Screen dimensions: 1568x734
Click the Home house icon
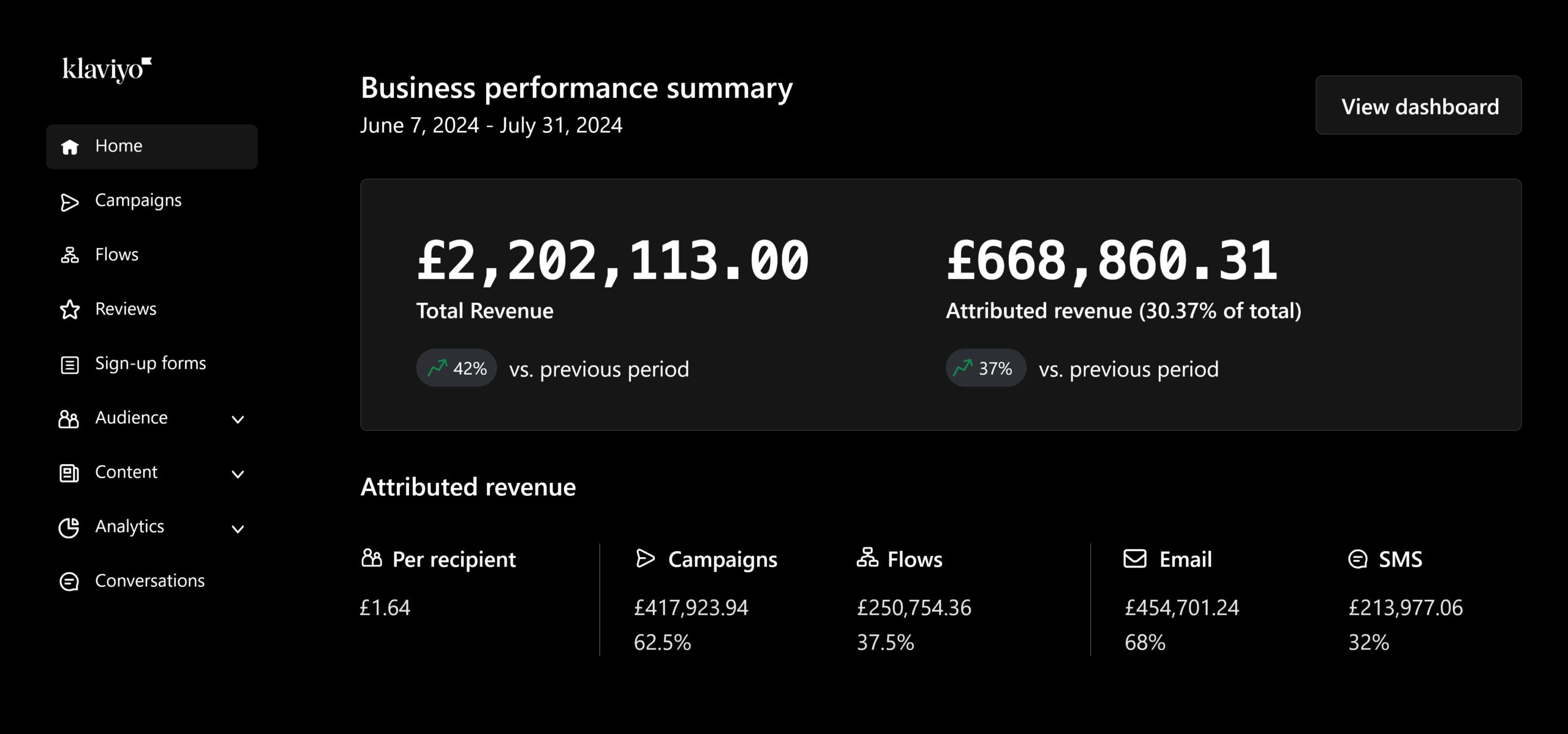tap(70, 147)
